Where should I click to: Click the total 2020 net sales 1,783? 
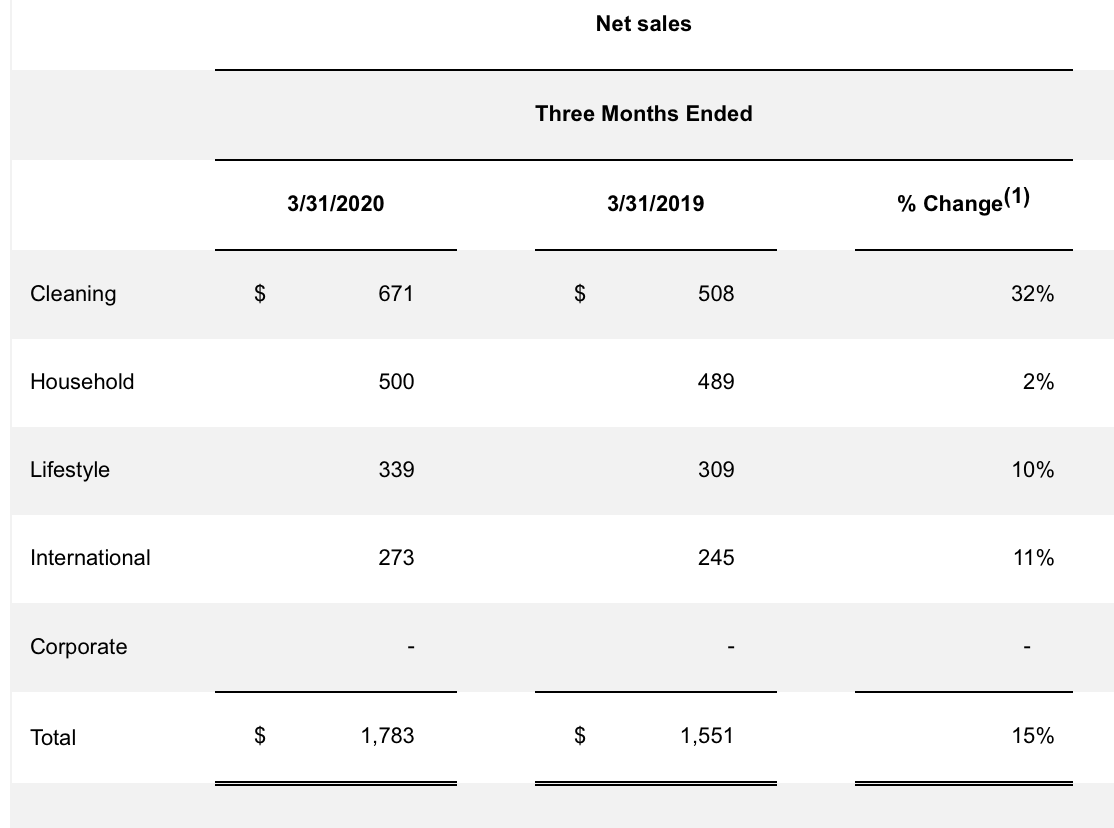click(386, 736)
